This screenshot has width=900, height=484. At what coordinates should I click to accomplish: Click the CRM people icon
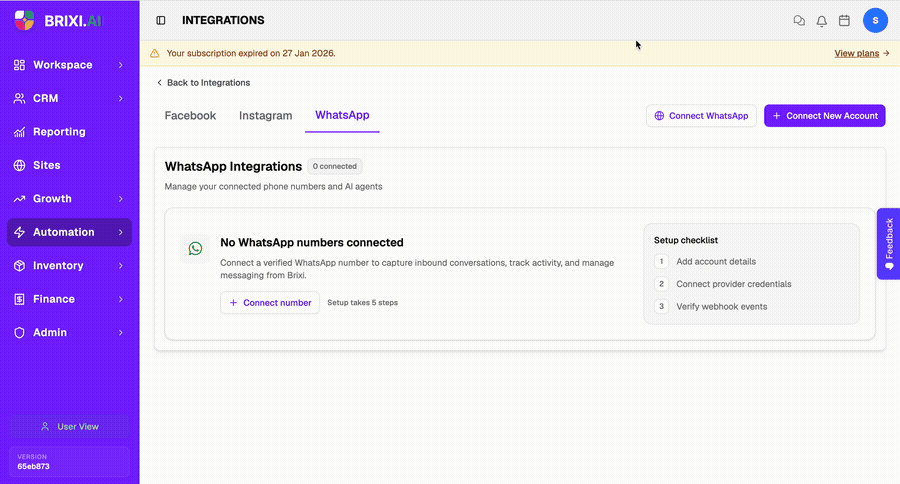click(20, 98)
